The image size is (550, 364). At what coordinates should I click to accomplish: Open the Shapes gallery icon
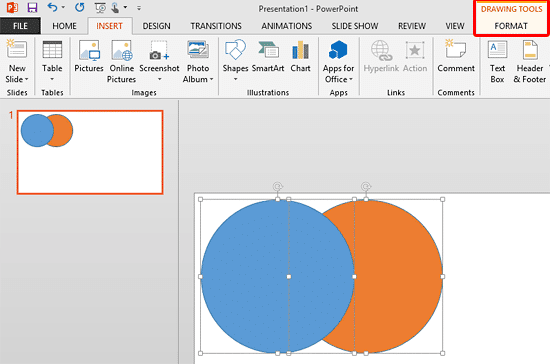pos(235,50)
